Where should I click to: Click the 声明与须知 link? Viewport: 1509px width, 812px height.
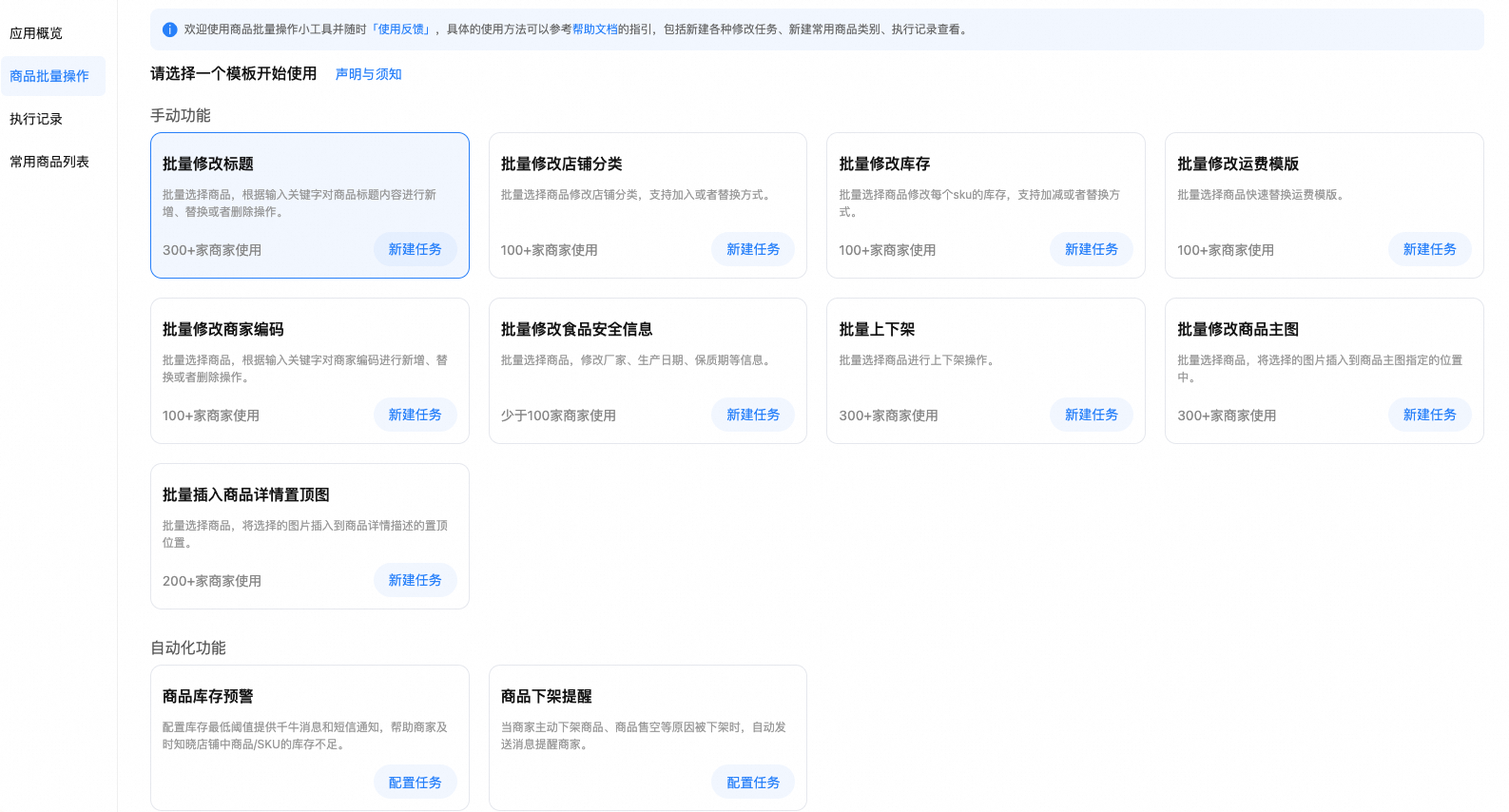pos(368,74)
